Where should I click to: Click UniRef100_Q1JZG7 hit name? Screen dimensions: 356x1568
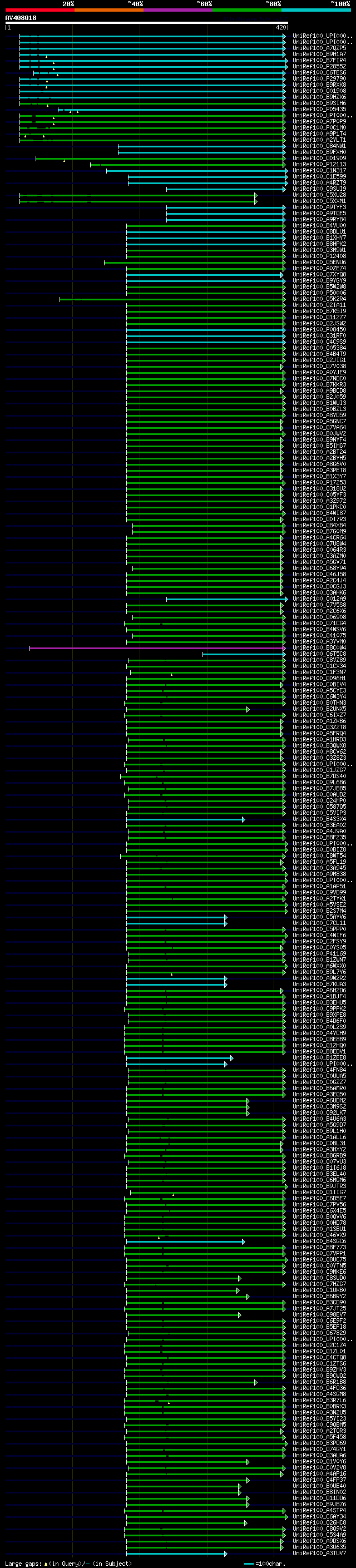click(x=319, y=770)
